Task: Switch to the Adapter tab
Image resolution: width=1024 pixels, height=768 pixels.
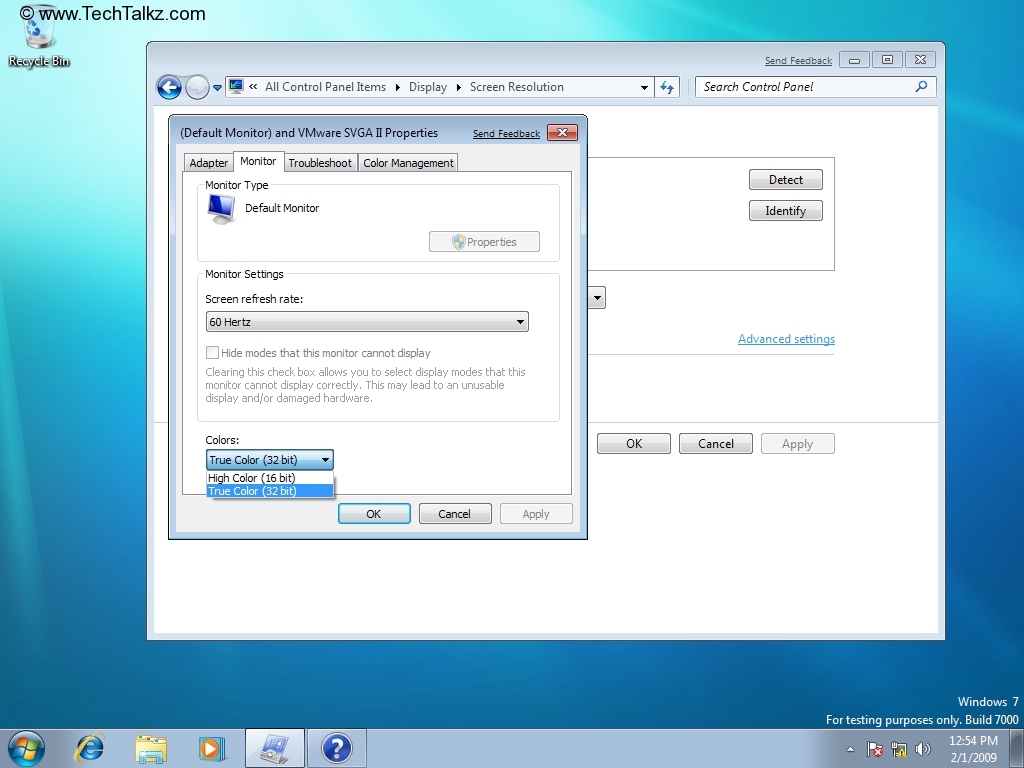Action: 207,162
